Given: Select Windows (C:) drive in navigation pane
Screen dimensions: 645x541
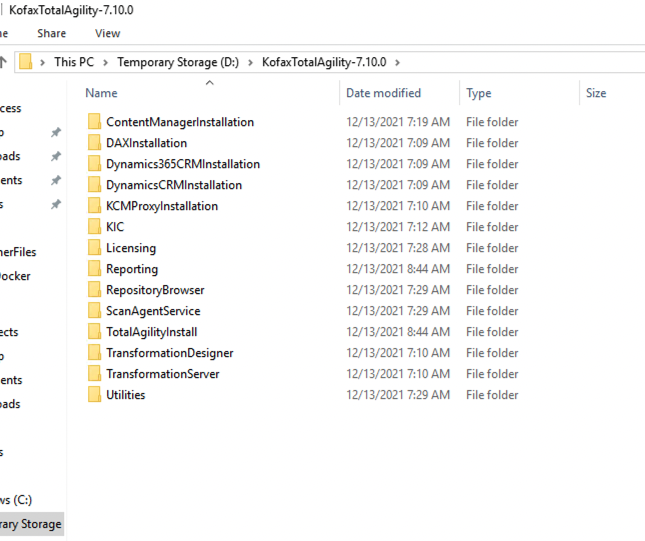Looking at the screenshot, I should (x=16, y=500).
